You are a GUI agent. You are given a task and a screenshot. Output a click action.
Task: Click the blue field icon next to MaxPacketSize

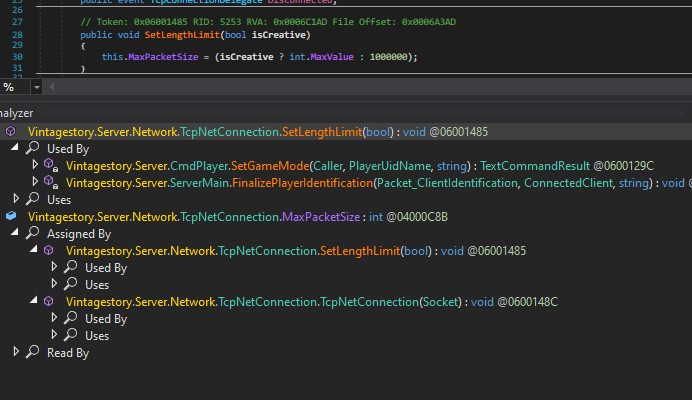tap(11, 216)
